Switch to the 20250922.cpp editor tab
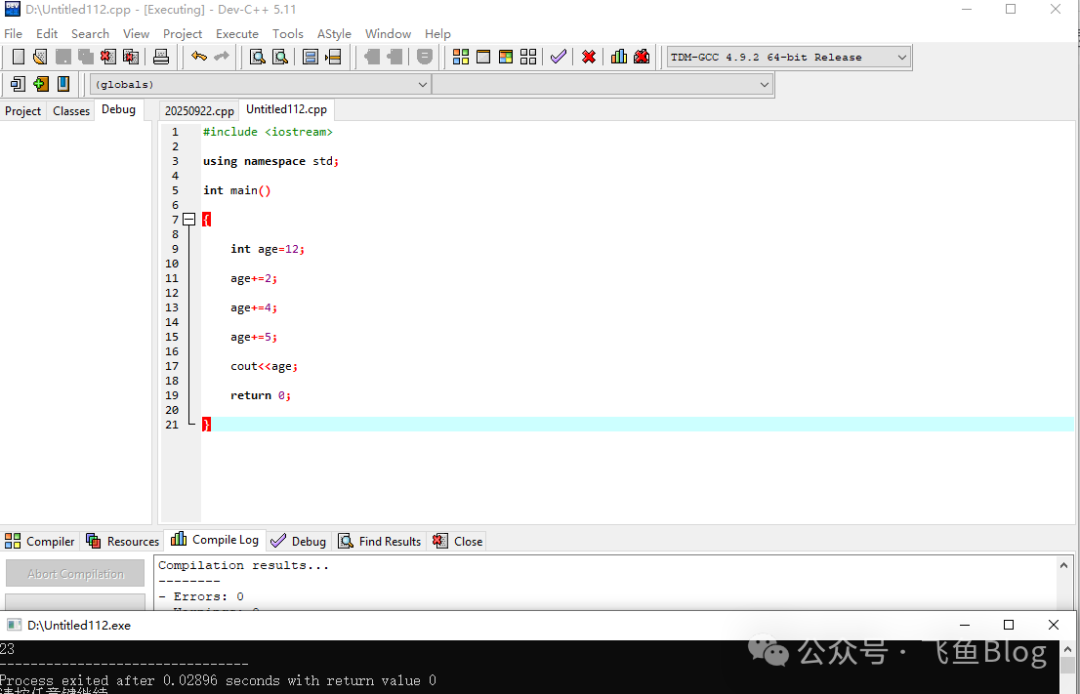This screenshot has height=694, width=1080. tap(199, 111)
